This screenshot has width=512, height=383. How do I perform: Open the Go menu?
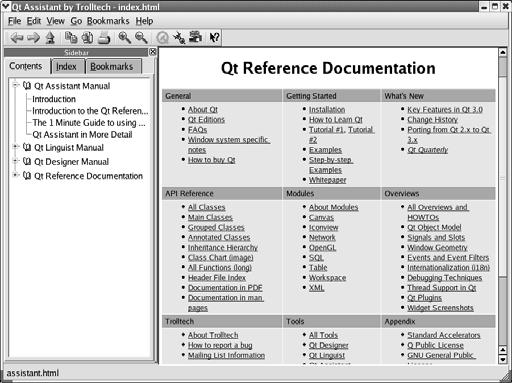[x=76, y=21]
